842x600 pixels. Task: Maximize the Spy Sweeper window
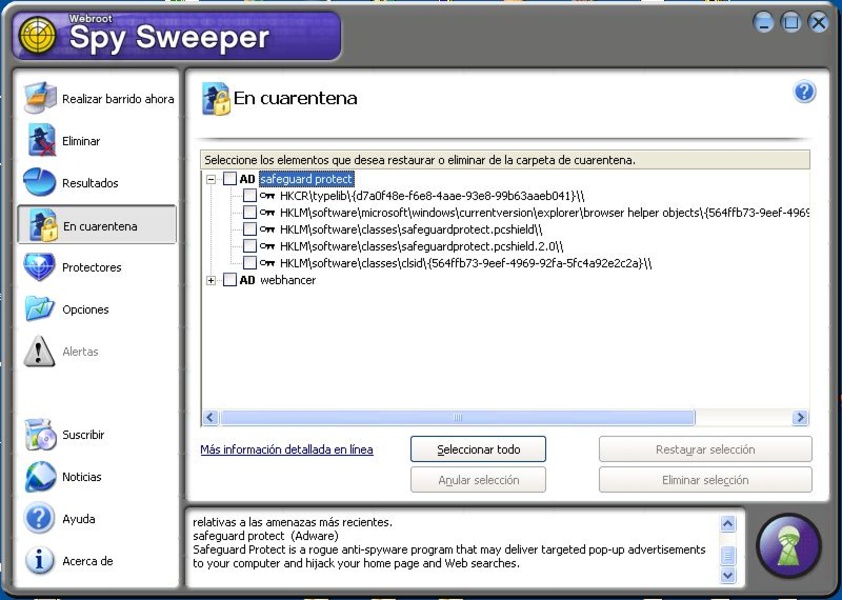(x=790, y=22)
